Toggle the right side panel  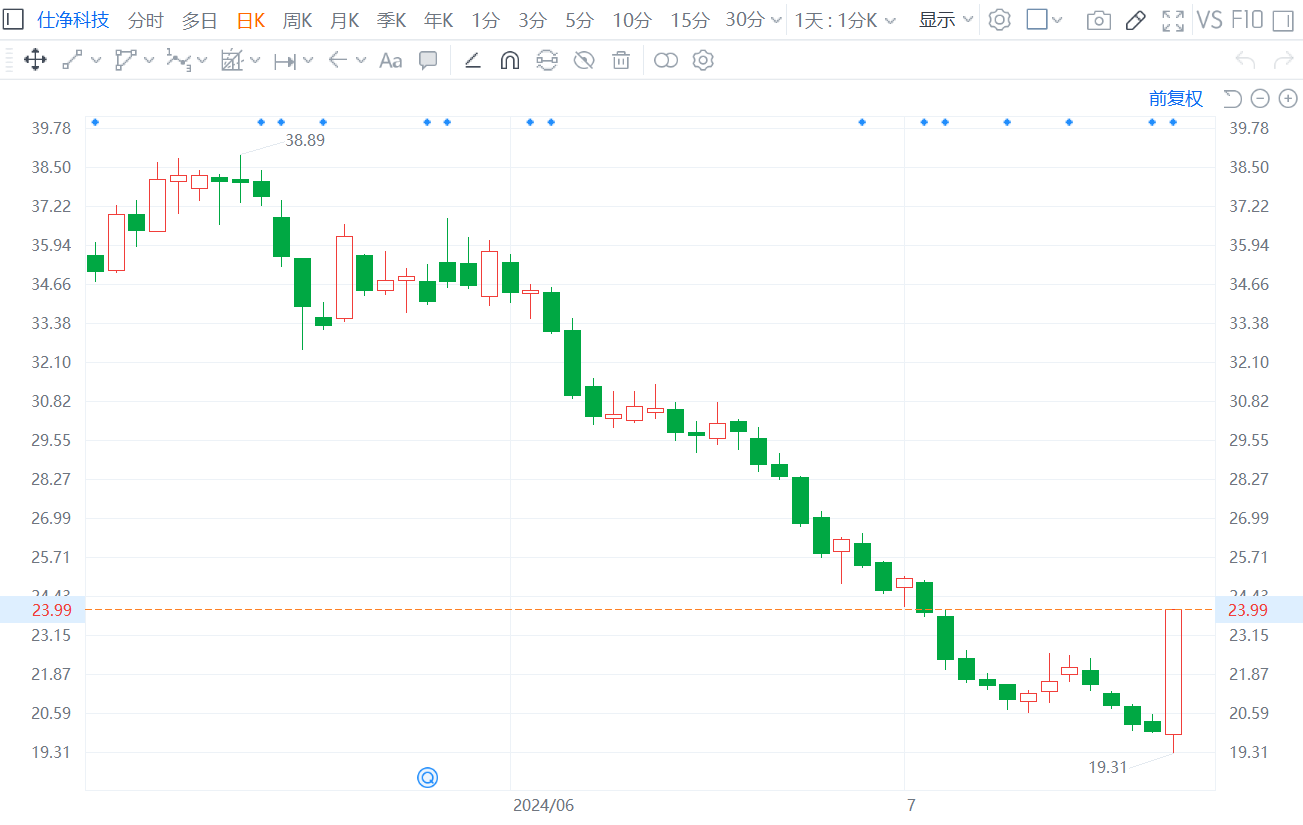point(1282,20)
